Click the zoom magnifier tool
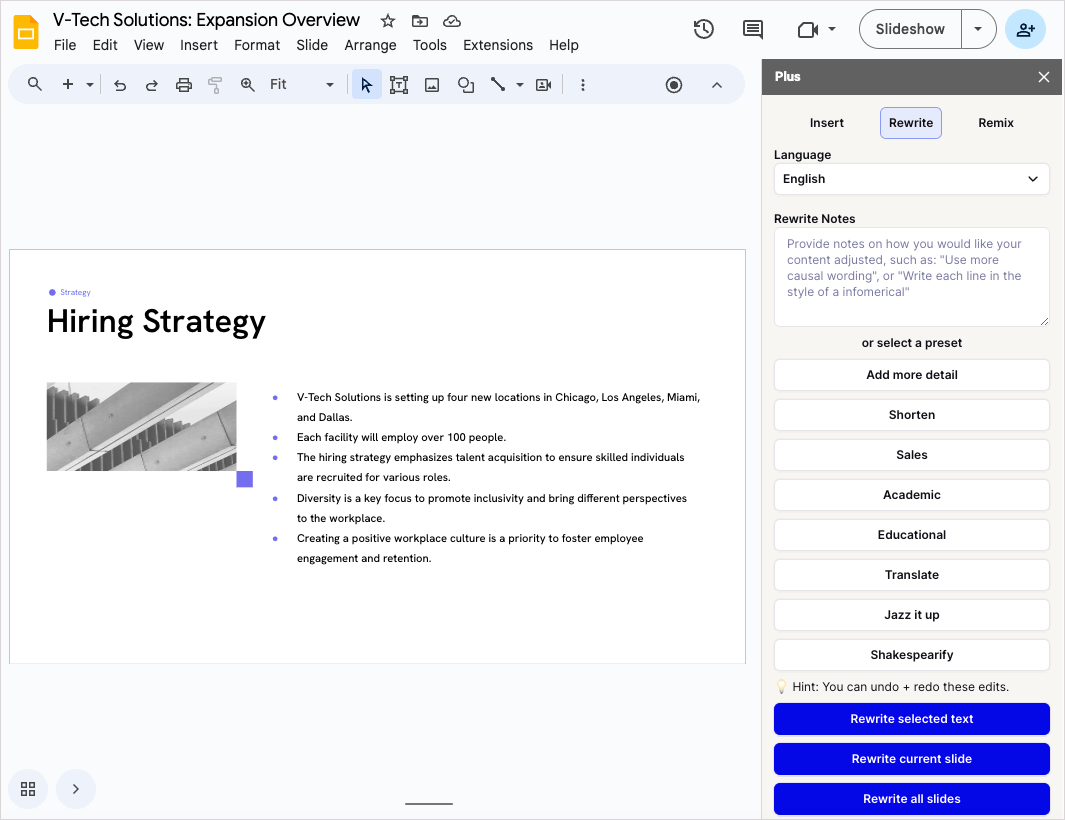 click(x=248, y=84)
